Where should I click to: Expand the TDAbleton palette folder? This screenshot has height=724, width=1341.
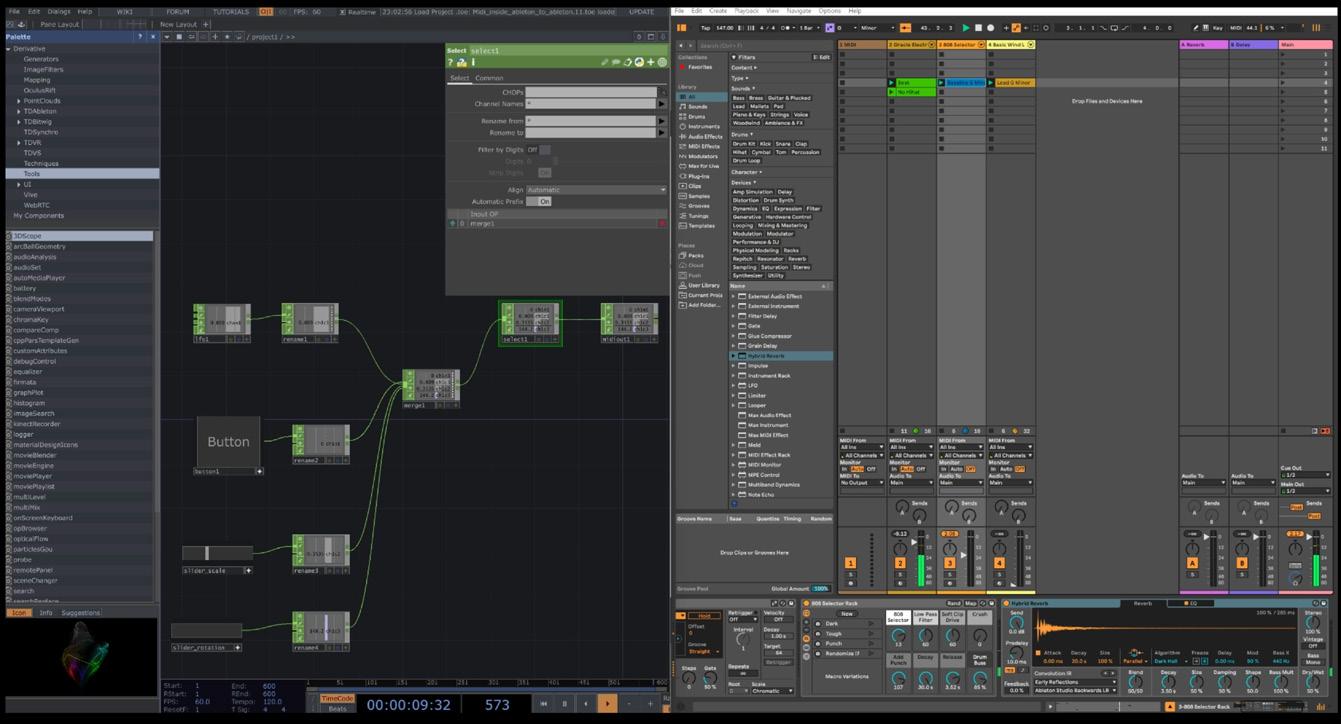pos(18,111)
